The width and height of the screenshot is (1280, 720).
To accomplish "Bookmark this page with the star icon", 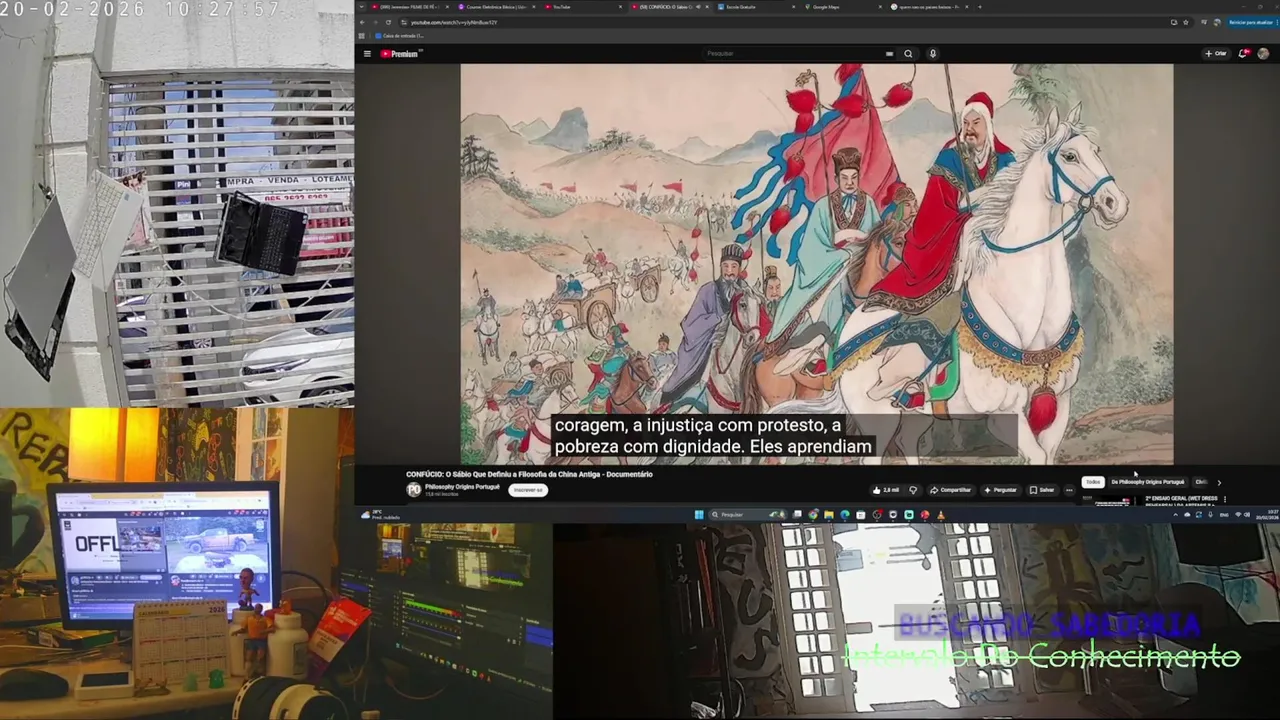I will [x=1187, y=22].
